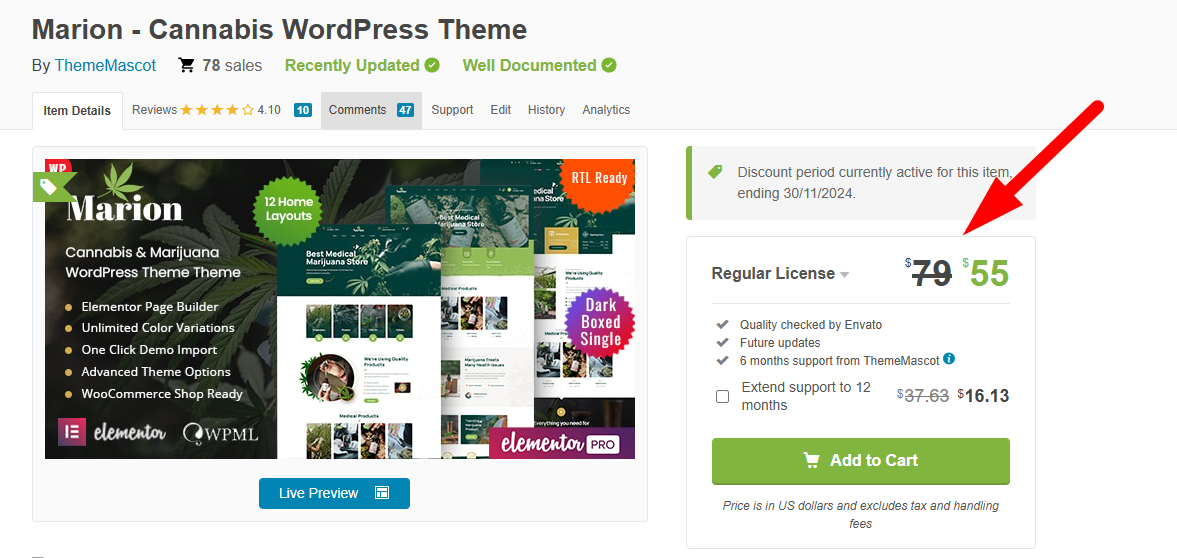Screen dimensions: 1177x558
Task: Click the 'Quality checked by Envato' text
Action: click(x=811, y=324)
